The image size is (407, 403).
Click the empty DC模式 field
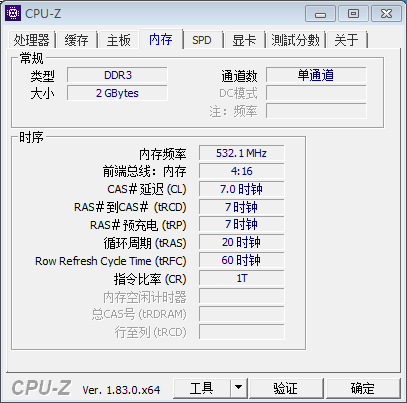[316, 93]
